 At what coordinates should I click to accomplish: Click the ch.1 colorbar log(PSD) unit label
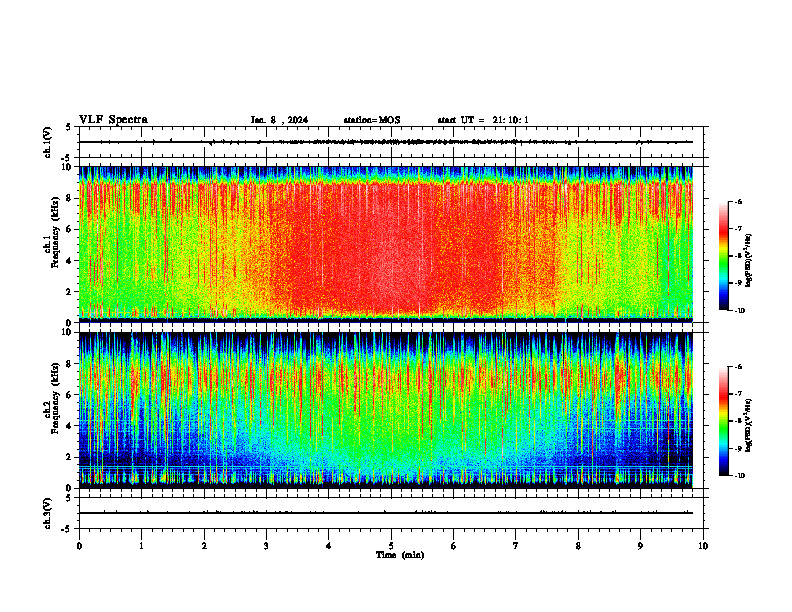[749, 260]
